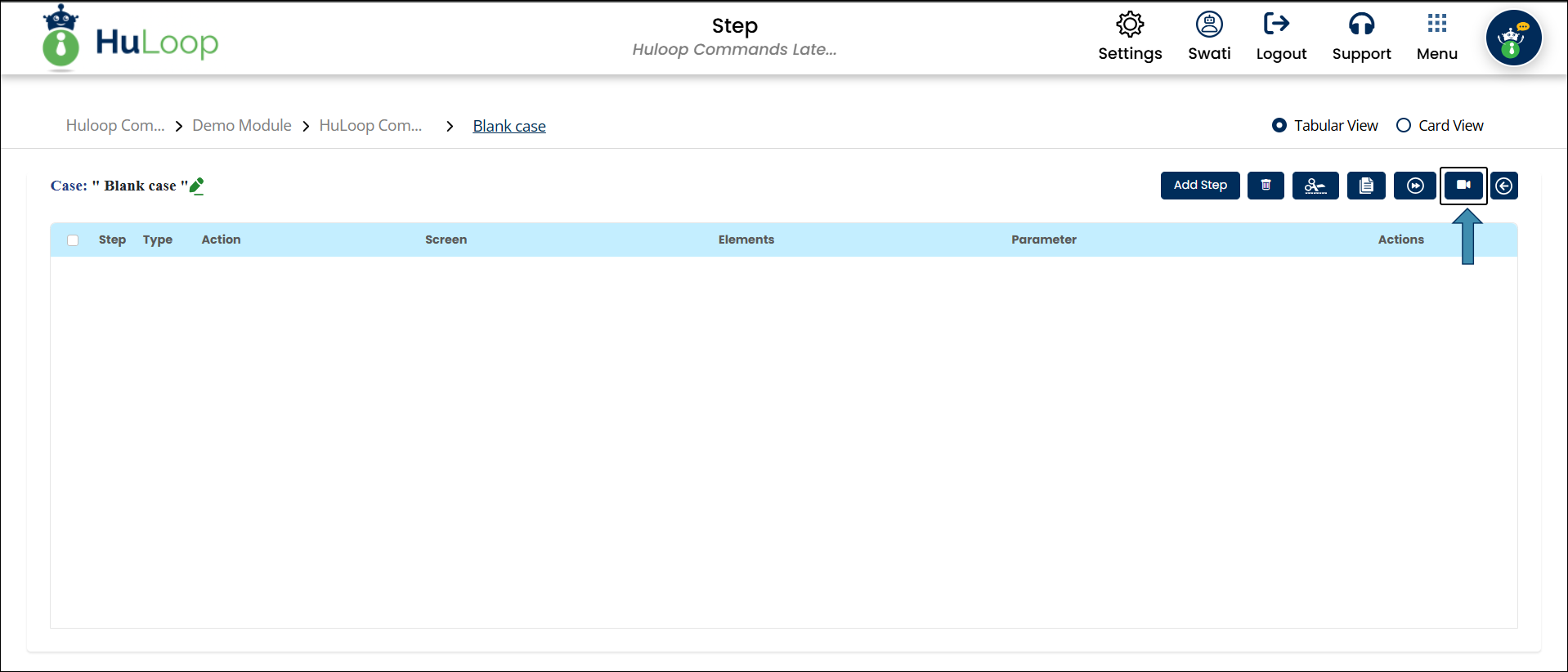
Task: Open the Settings gear icon
Action: pyautogui.click(x=1130, y=25)
